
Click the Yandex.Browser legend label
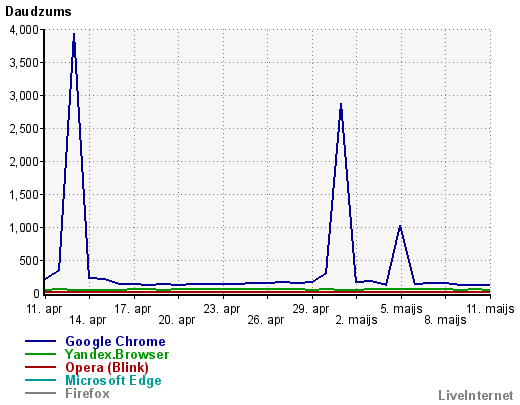(x=117, y=354)
